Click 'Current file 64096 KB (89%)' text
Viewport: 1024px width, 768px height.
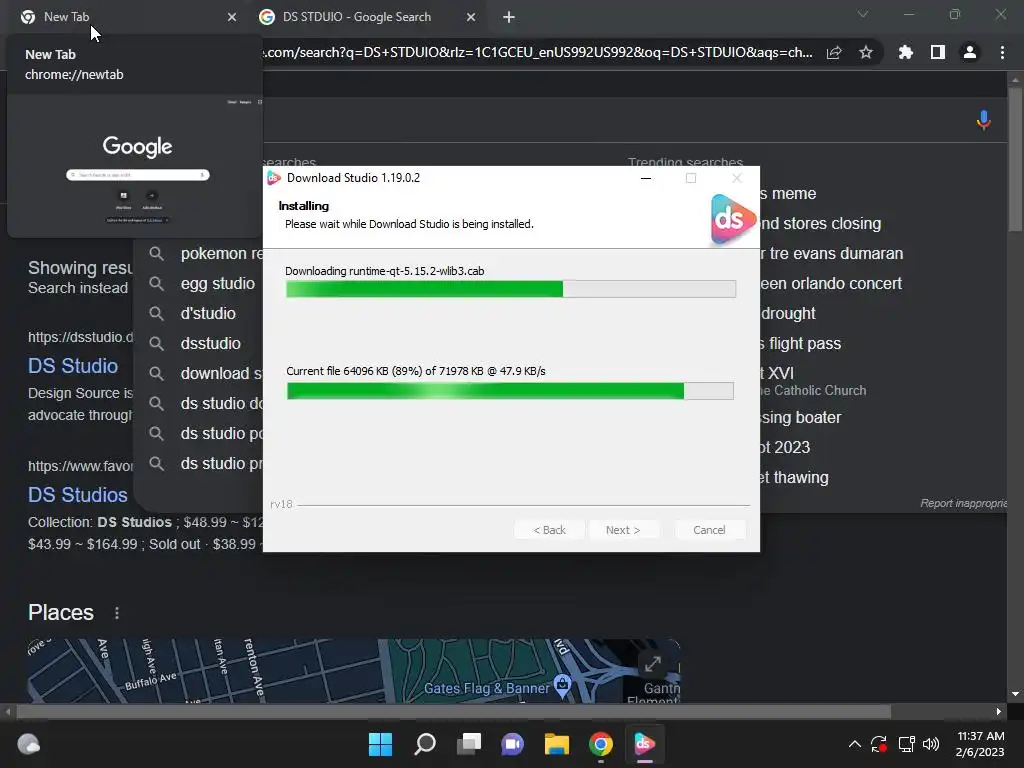click(x=415, y=371)
